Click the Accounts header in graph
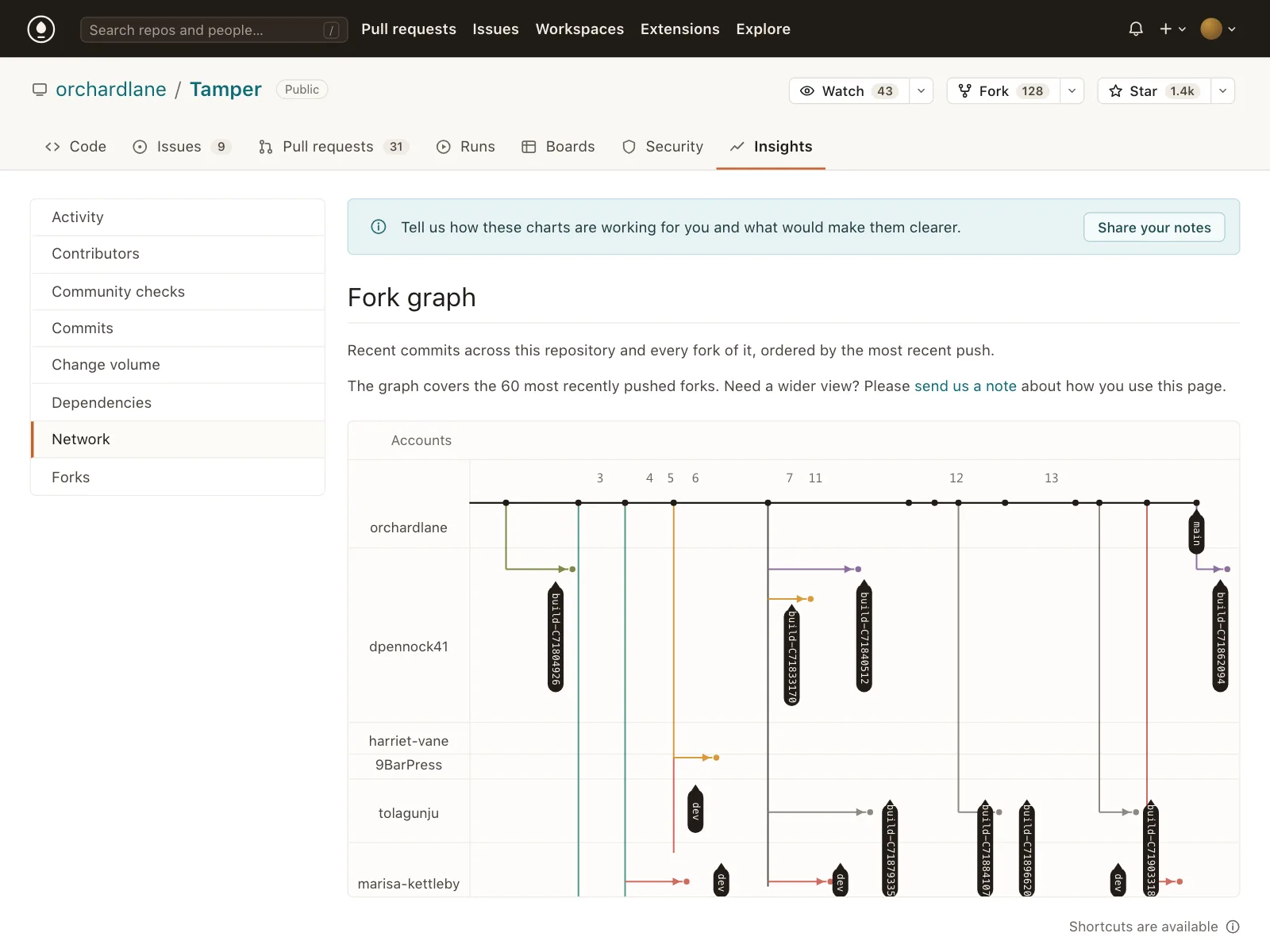 (x=421, y=440)
